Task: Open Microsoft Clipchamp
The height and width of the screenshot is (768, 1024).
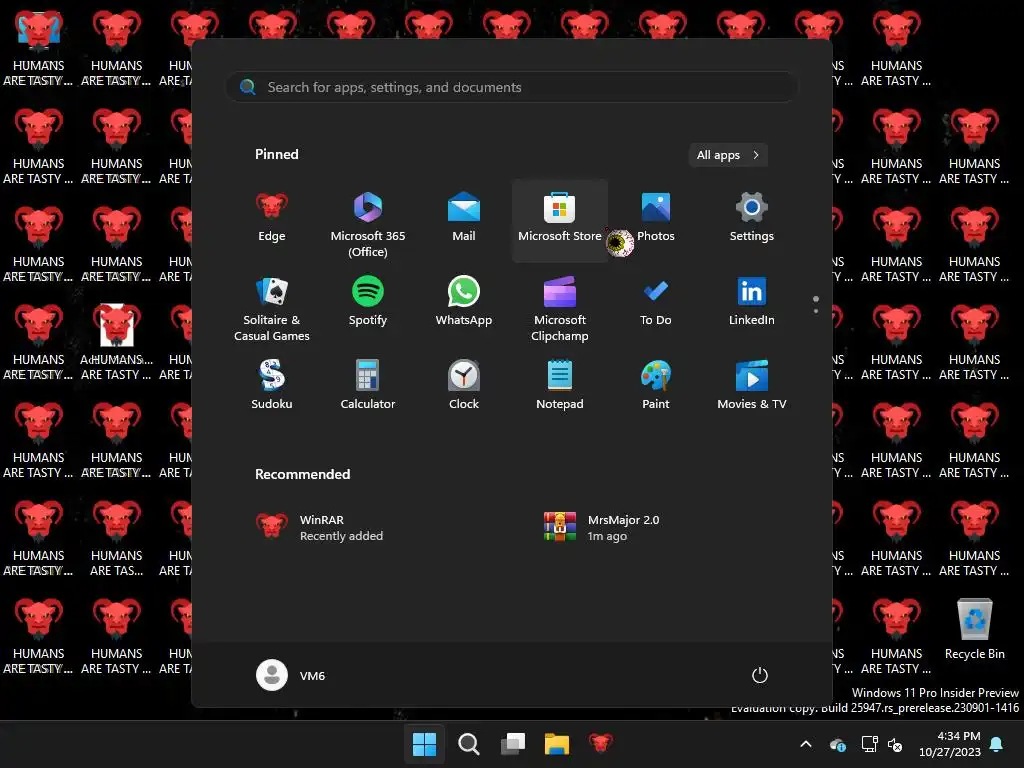Action: point(560,308)
